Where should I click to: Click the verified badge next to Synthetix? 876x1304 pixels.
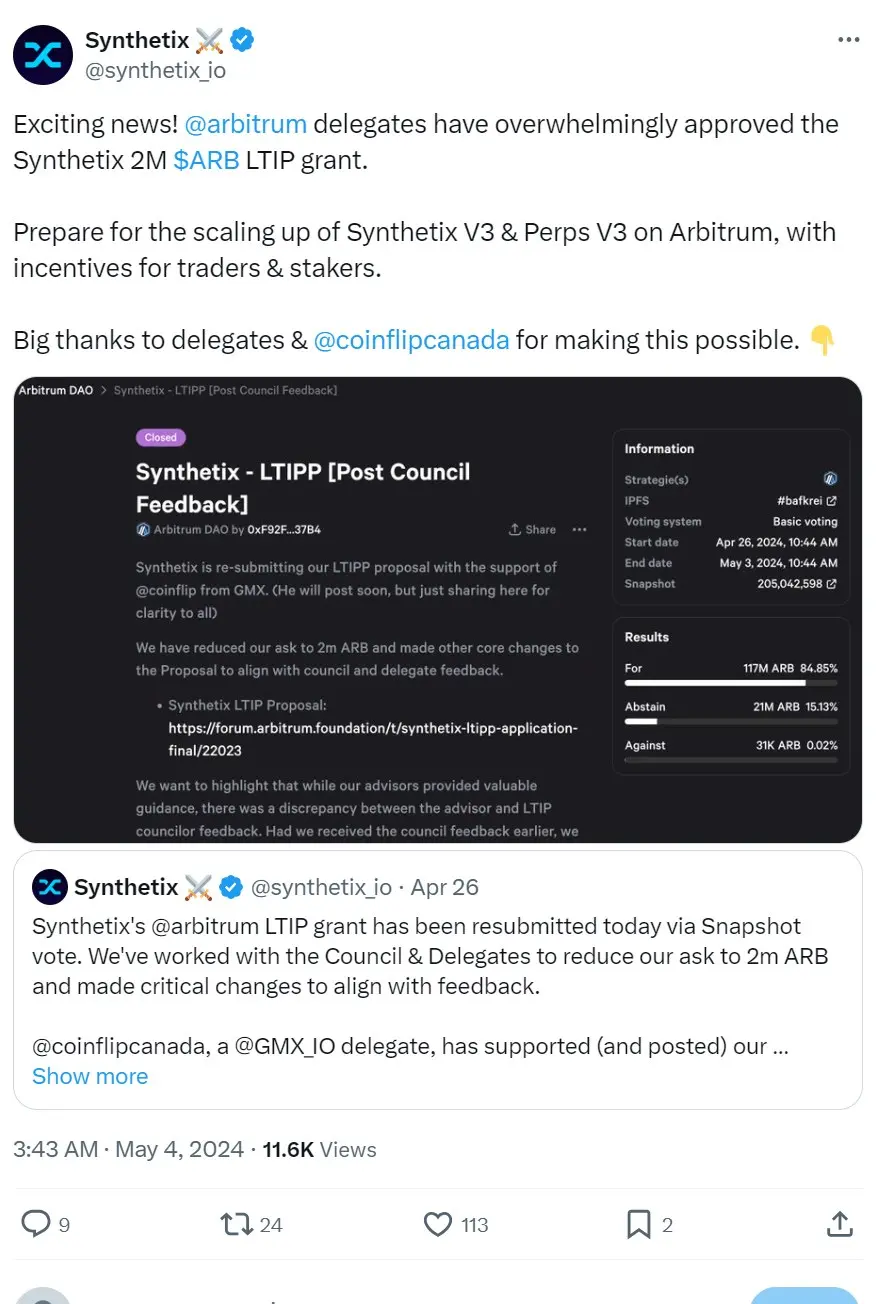coord(239,38)
